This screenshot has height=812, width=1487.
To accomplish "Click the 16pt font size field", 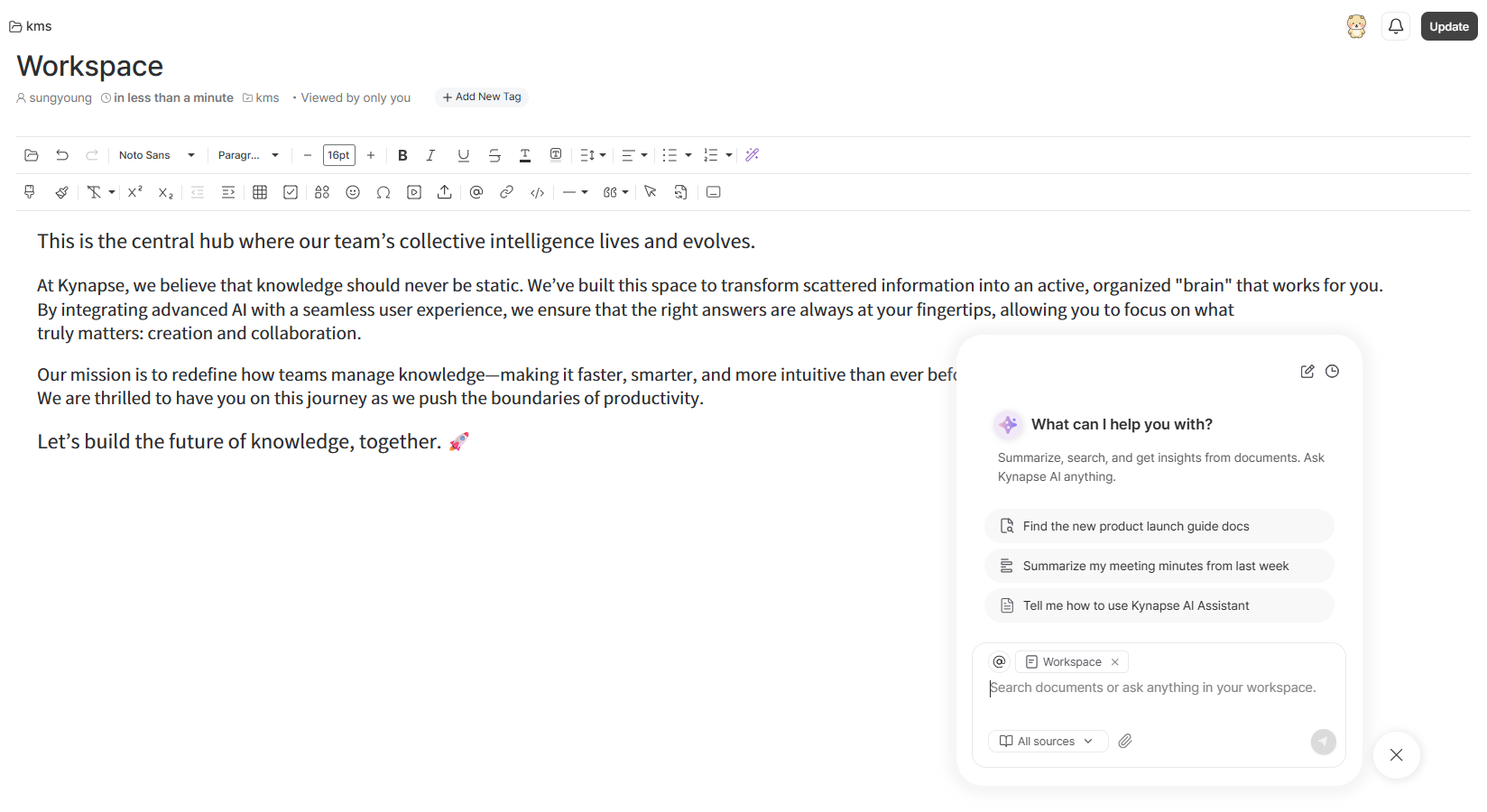I will [339, 155].
